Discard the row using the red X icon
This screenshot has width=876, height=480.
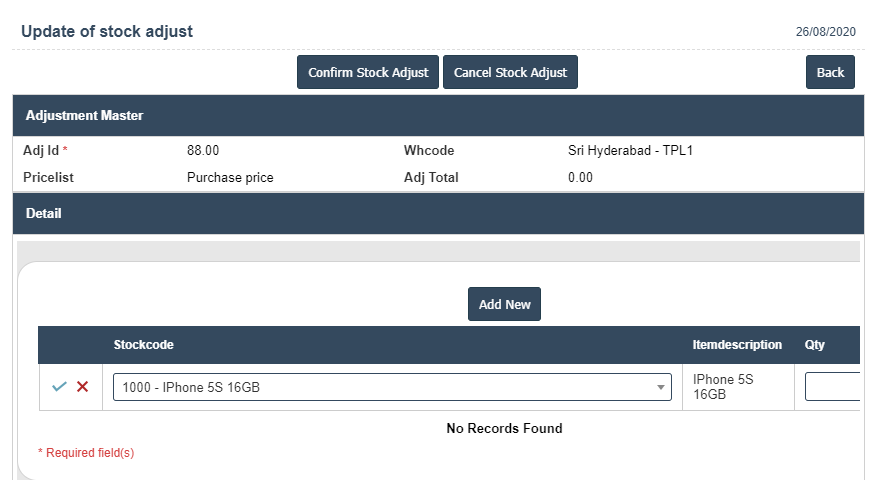pyautogui.click(x=83, y=387)
